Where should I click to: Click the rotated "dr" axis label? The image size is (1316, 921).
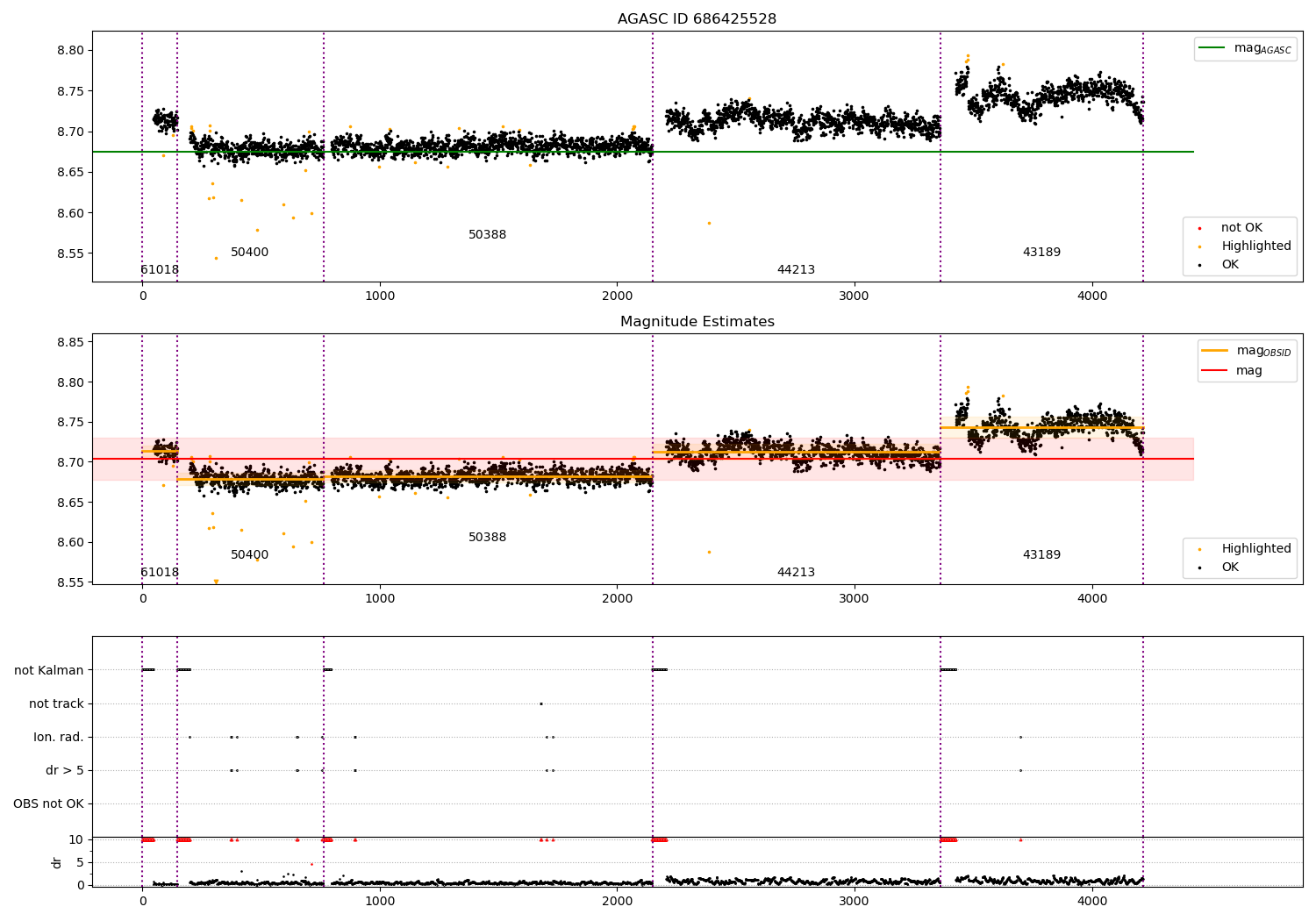[57, 862]
